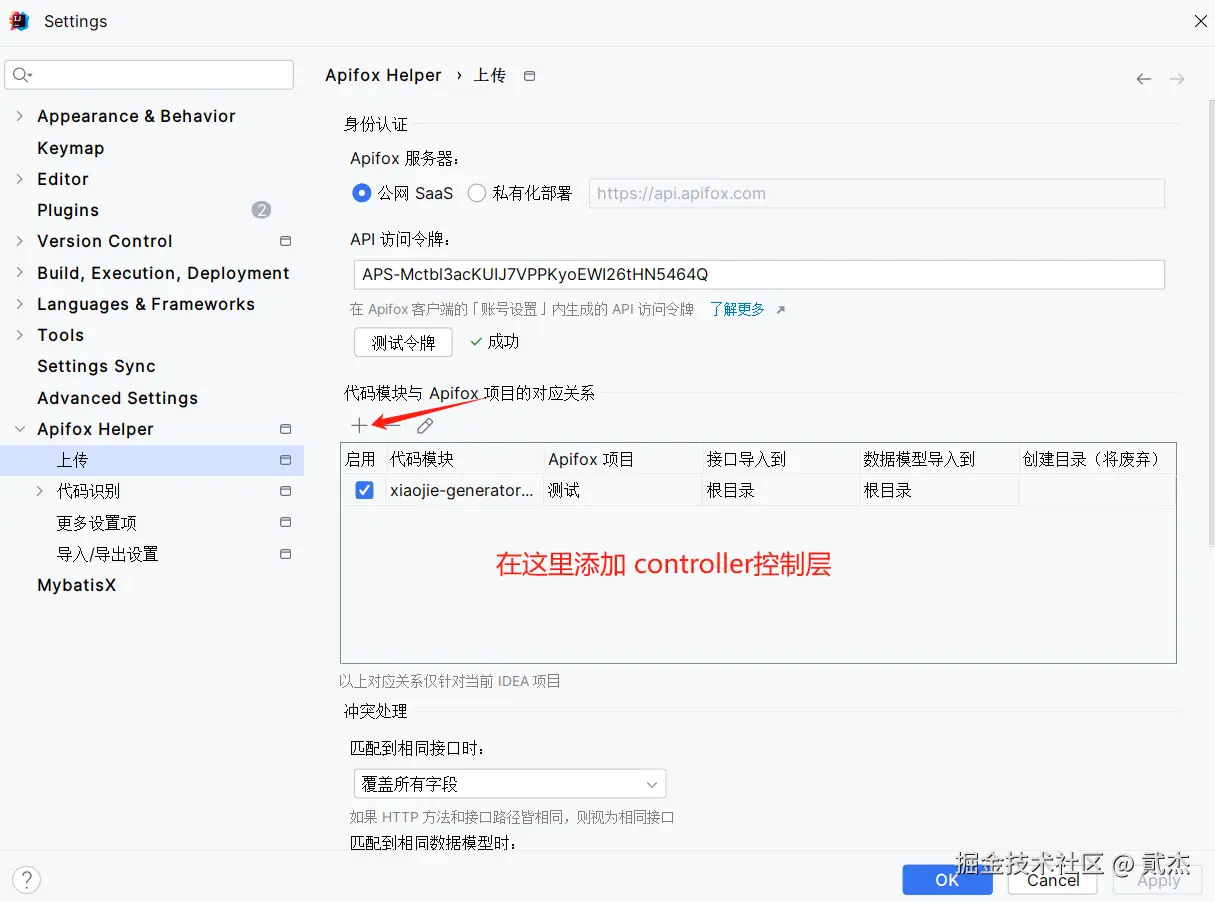The width and height of the screenshot is (1215, 902).
Task: Open help via question mark icon
Action: coord(26,880)
